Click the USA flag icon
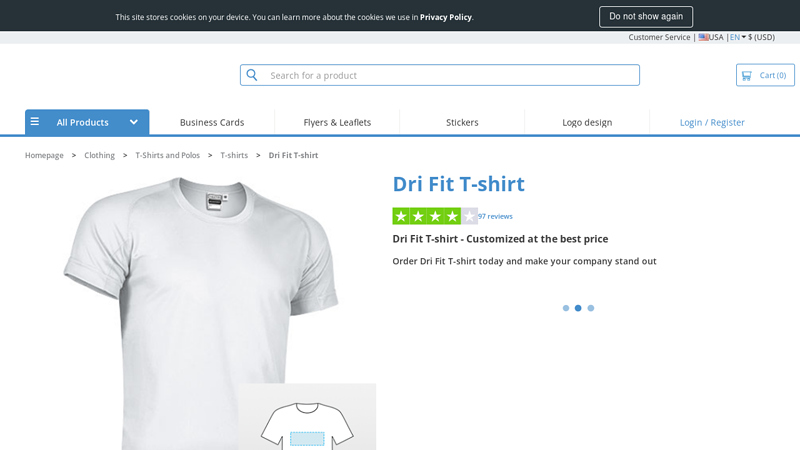Screen dimensions: 800x450 pos(703,37)
